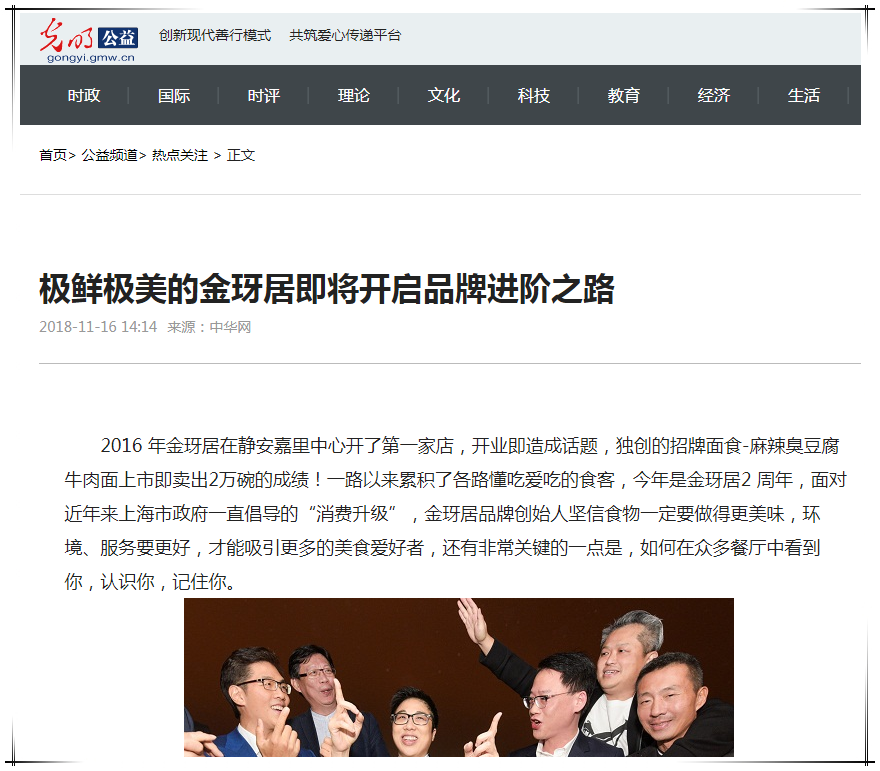880x771 pixels.
Task: Click the 光明公益 logo
Action: tap(88, 40)
